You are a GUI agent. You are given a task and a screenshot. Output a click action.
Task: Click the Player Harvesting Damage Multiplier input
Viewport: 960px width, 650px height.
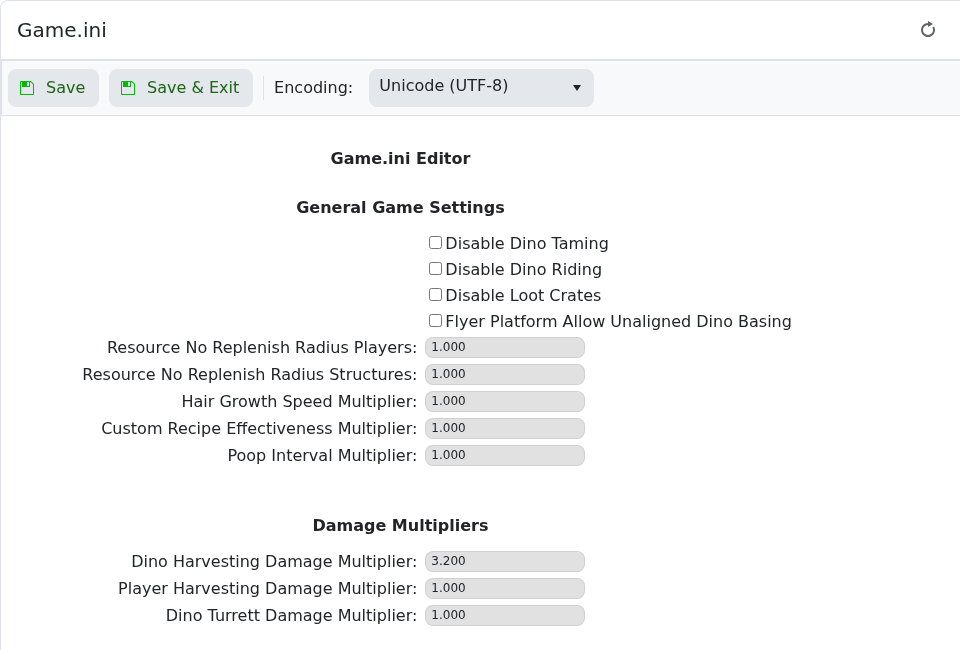(x=504, y=588)
